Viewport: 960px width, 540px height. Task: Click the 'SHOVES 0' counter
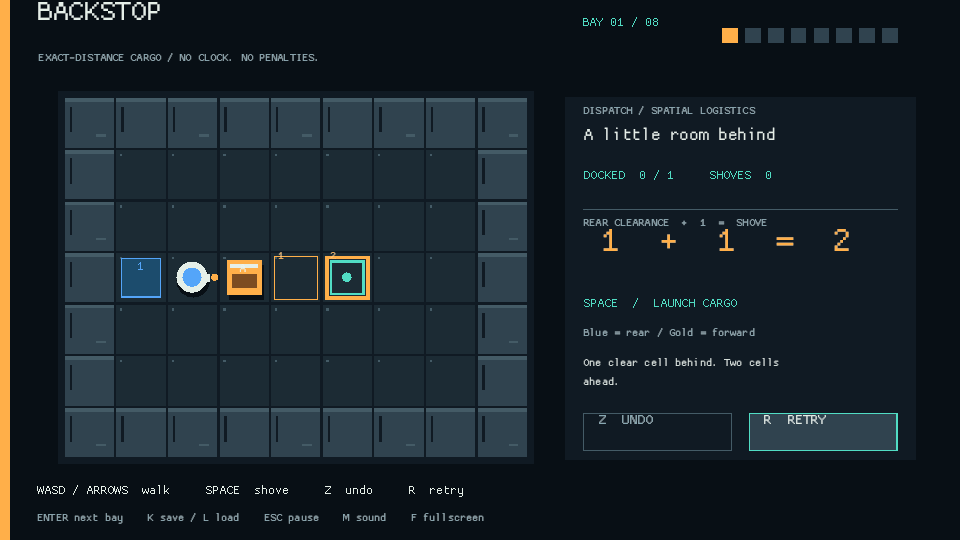point(740,175)
